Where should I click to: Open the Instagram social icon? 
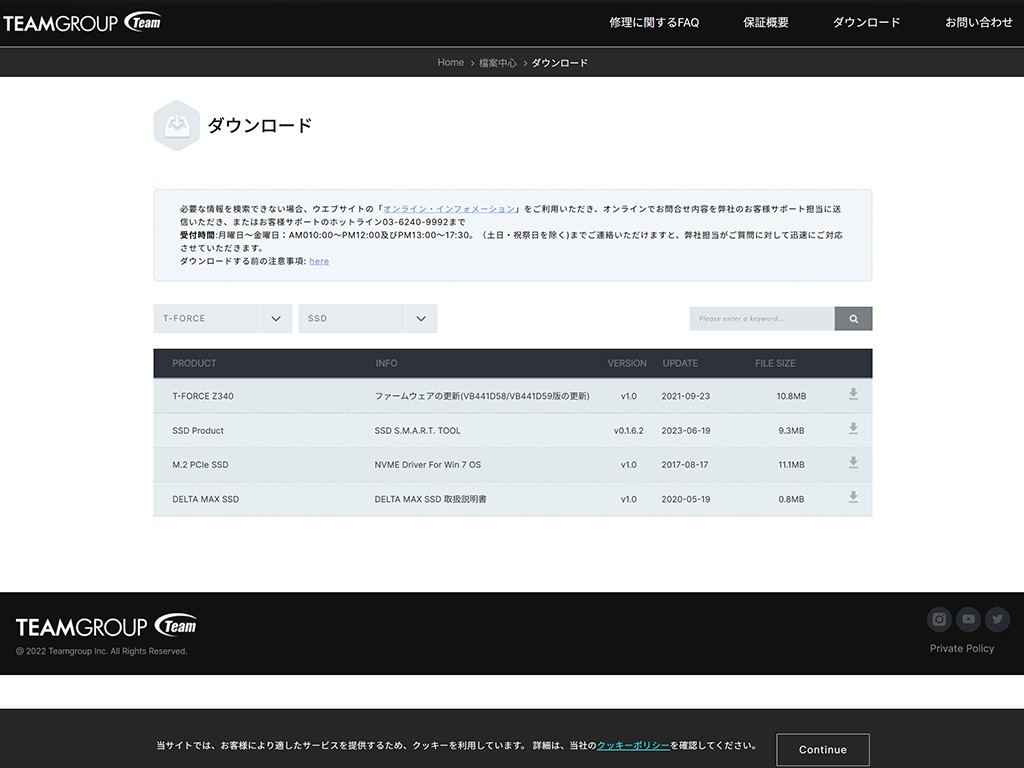pos(939,619)
